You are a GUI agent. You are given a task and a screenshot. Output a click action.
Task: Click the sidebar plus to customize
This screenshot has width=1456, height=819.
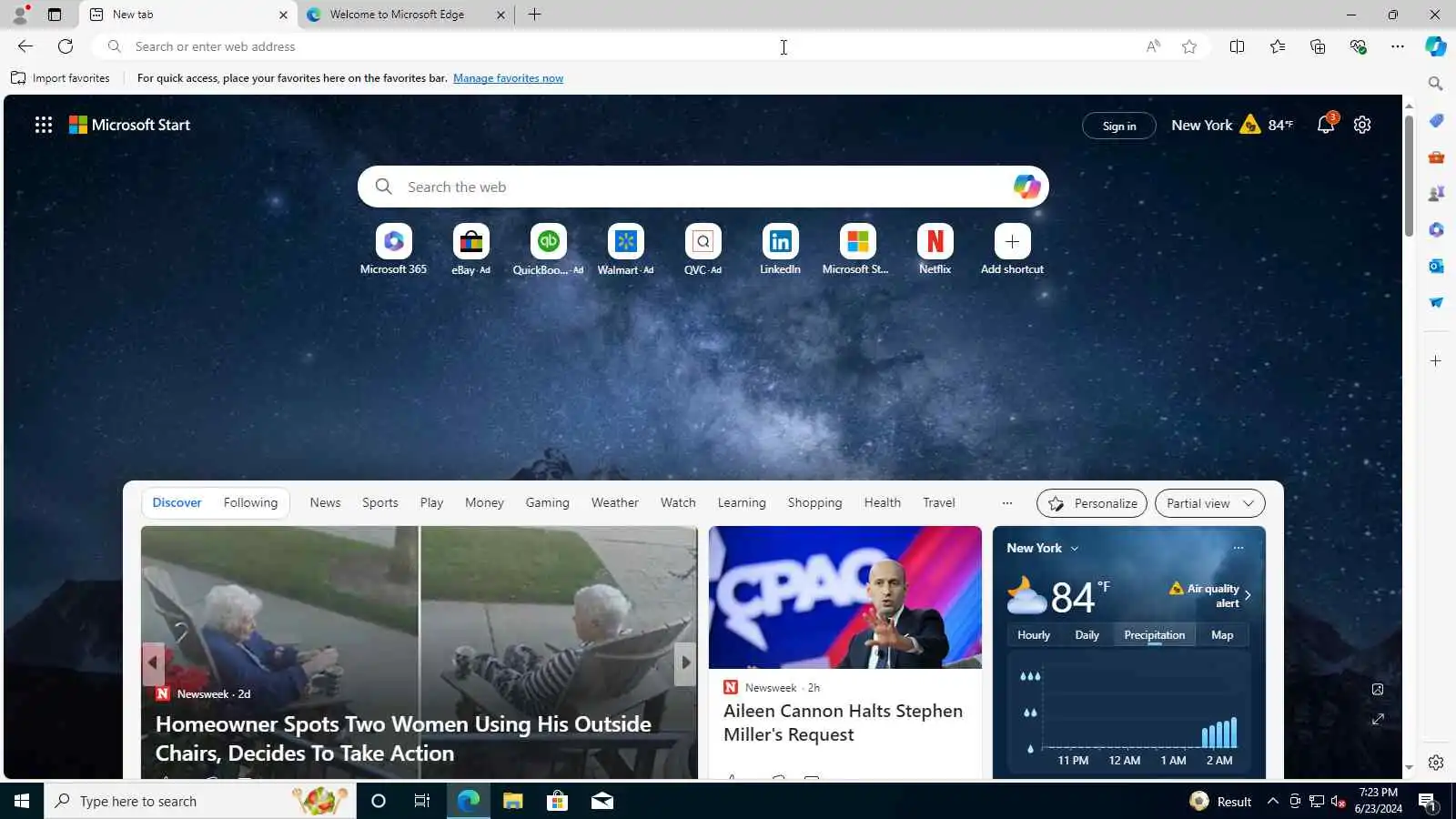click(1436, 361)
